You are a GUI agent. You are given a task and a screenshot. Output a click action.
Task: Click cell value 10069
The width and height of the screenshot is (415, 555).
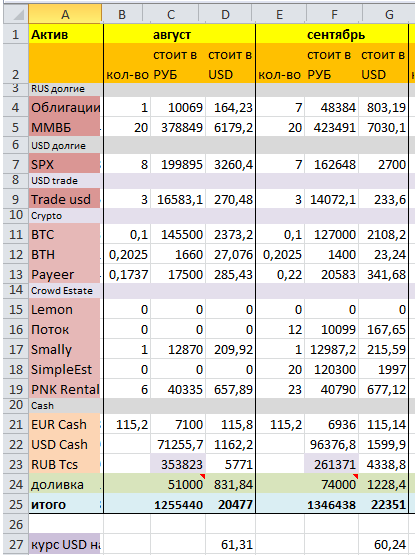pyautogui.click(x=178, y=107)
